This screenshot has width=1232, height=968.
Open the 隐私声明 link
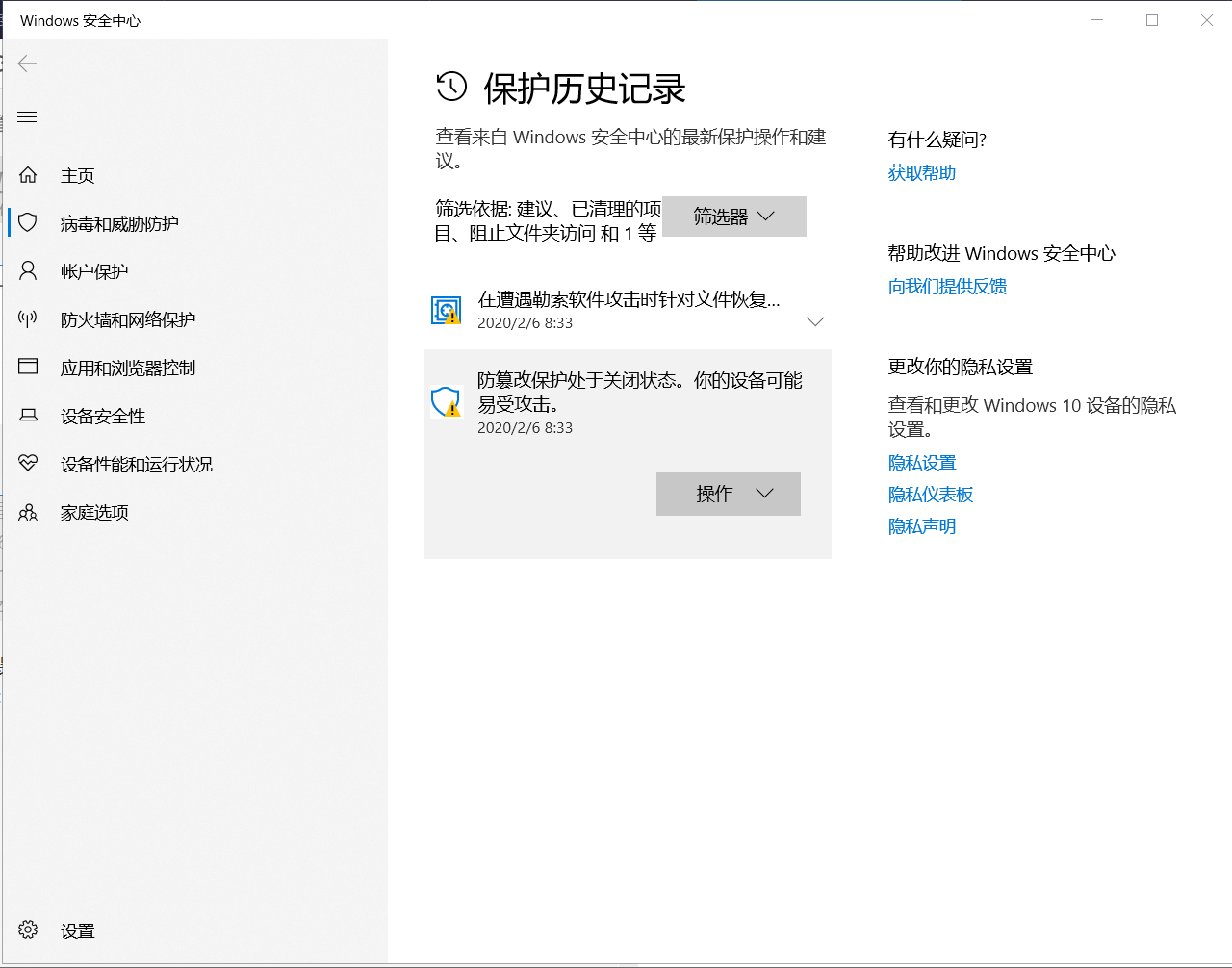click(922, 526)
